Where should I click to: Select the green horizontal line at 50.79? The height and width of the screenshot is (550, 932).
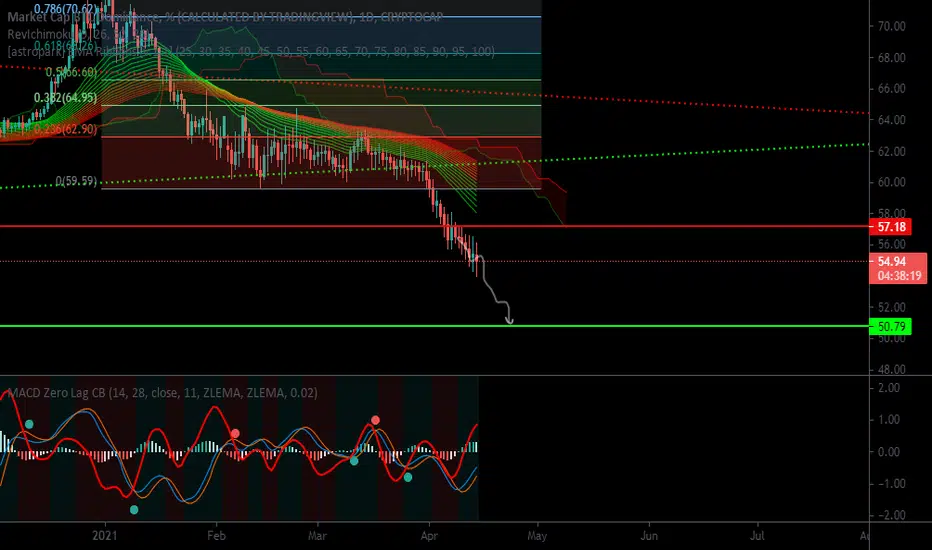(x=434, y=326)
